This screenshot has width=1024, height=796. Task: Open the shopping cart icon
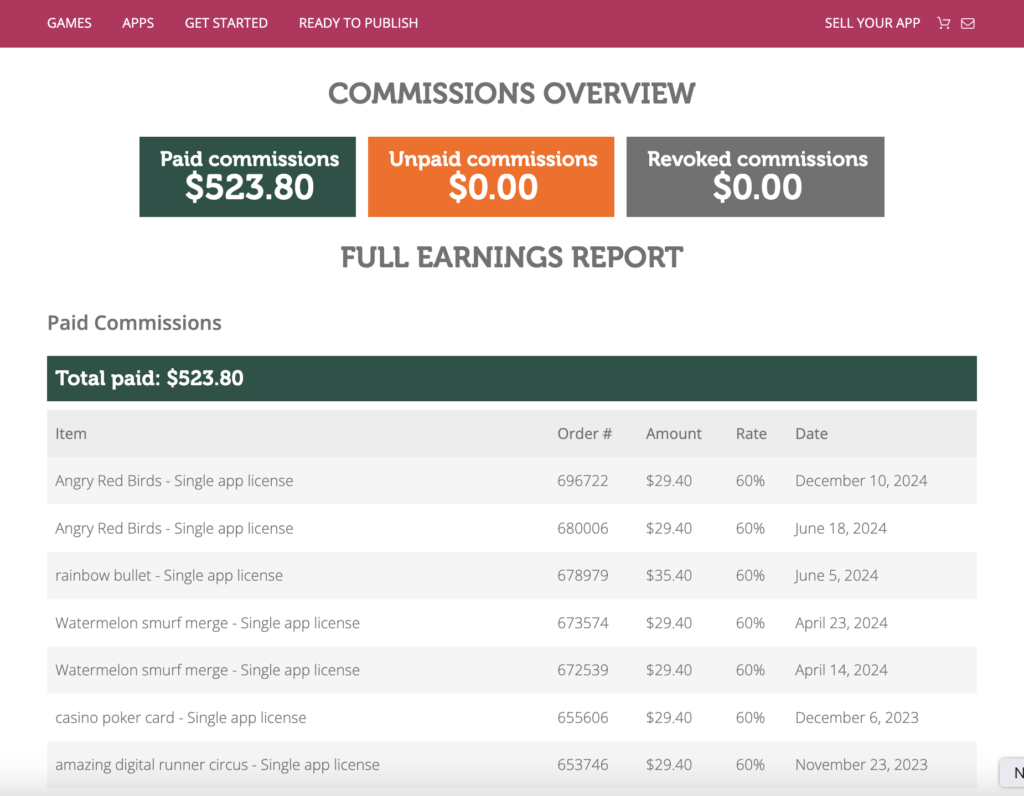click(943, 23)
